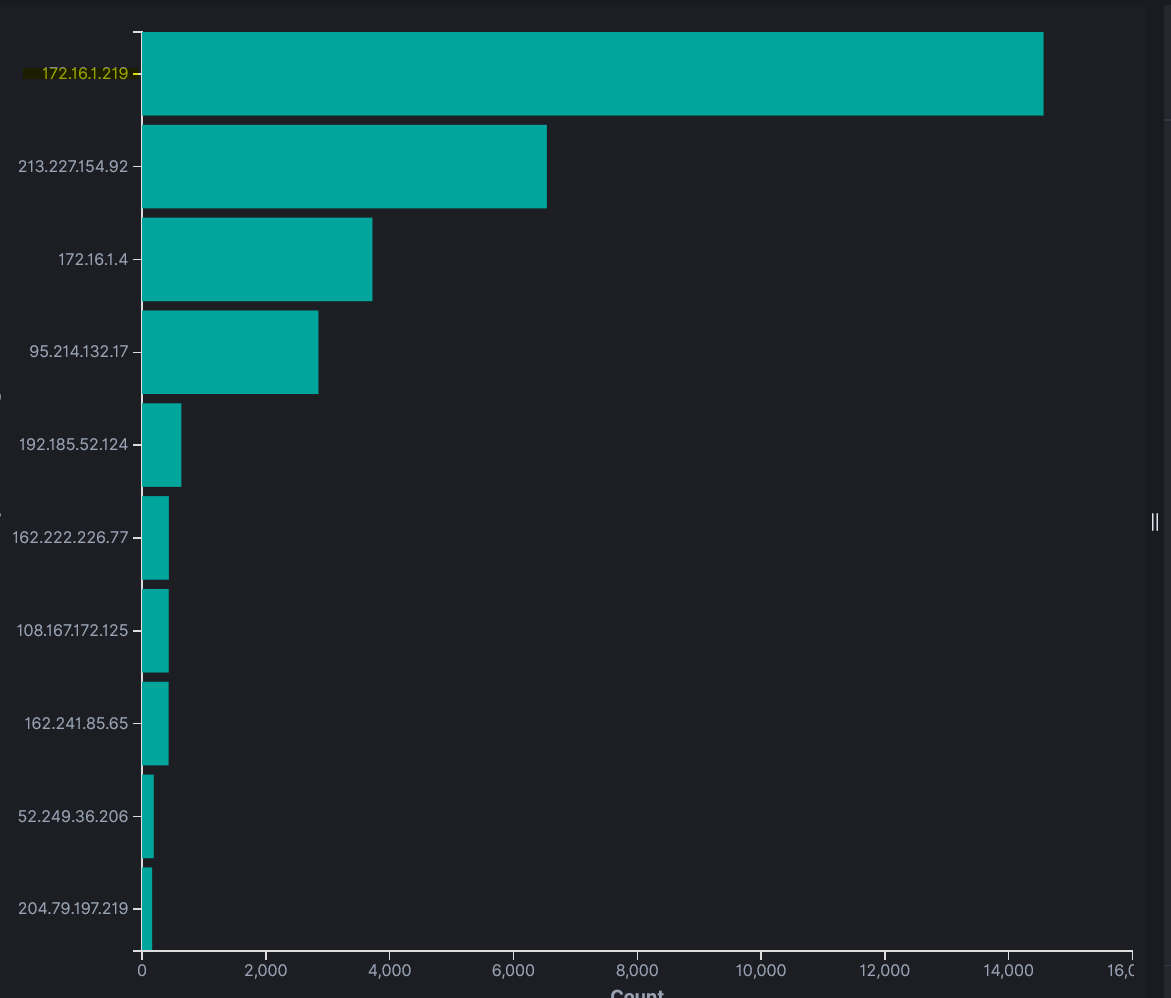Screen dimensions: 1171x998
Task: Select the bar for 162.241.85.65
Action: (x=155, y=723)
